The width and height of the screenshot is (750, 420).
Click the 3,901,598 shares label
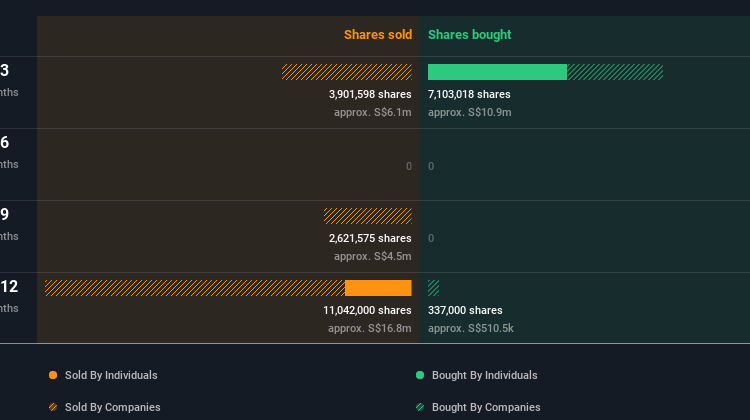click(370, 94)
